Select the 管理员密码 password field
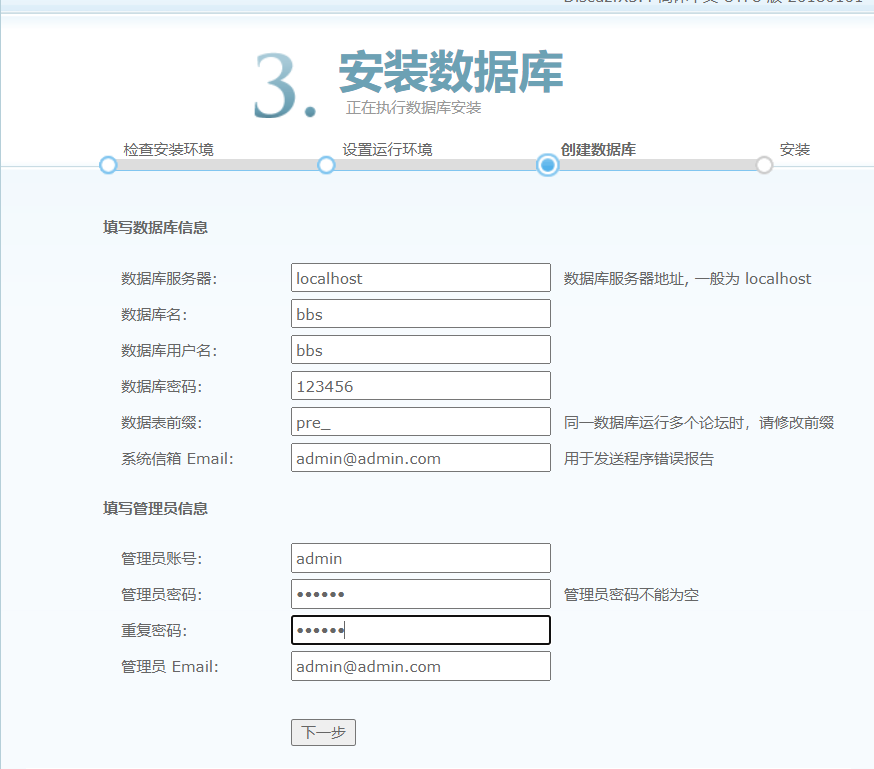874x769 pixels. click(x=420, y=594)
